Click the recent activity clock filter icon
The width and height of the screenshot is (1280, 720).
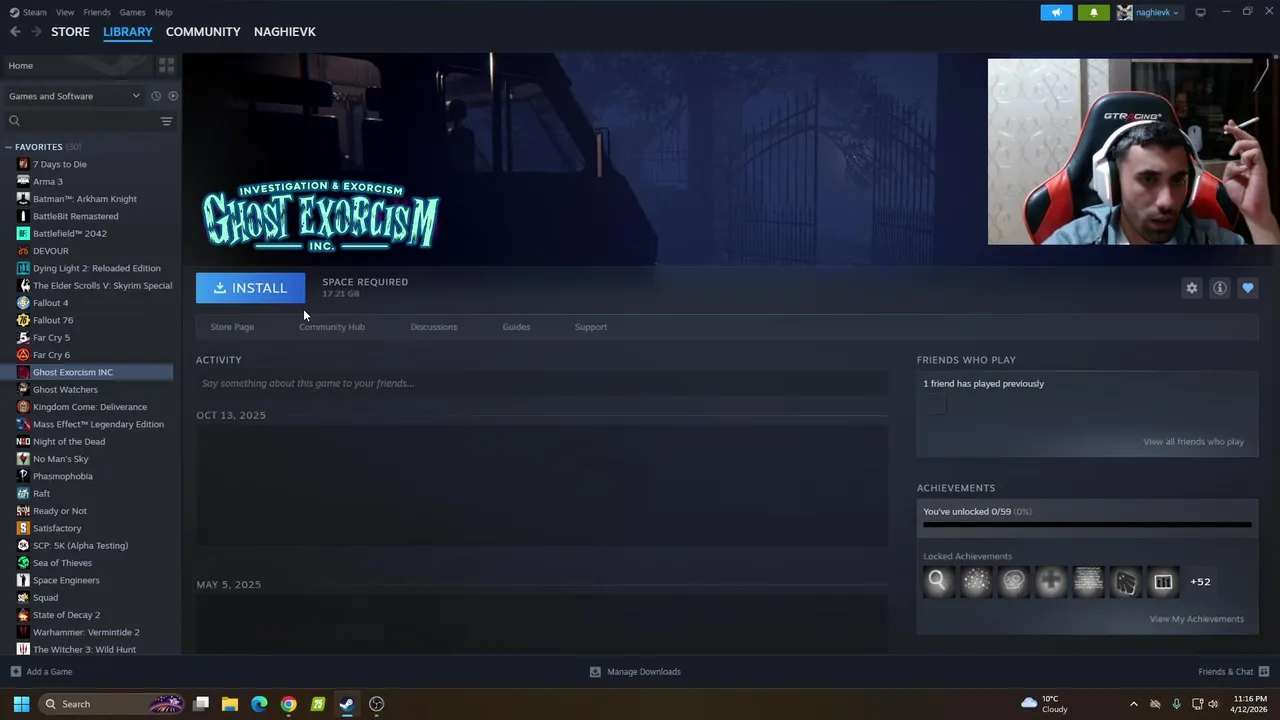click(x=156, y=96)
